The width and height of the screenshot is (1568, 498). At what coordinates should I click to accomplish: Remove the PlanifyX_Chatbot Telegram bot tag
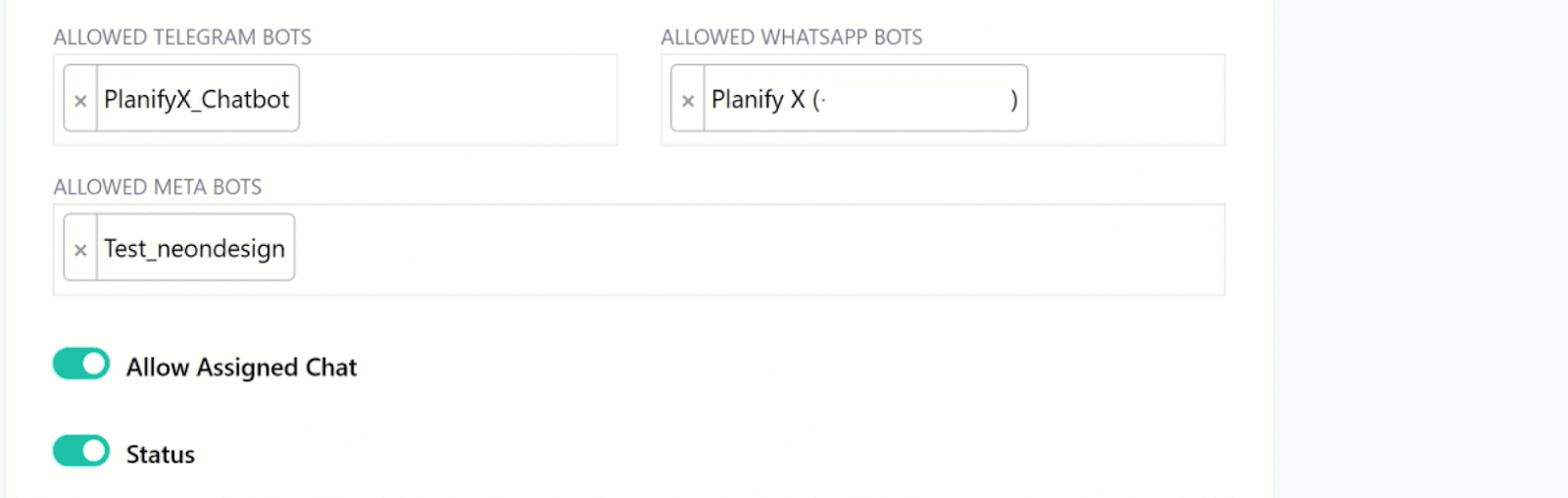coord(80,100)
